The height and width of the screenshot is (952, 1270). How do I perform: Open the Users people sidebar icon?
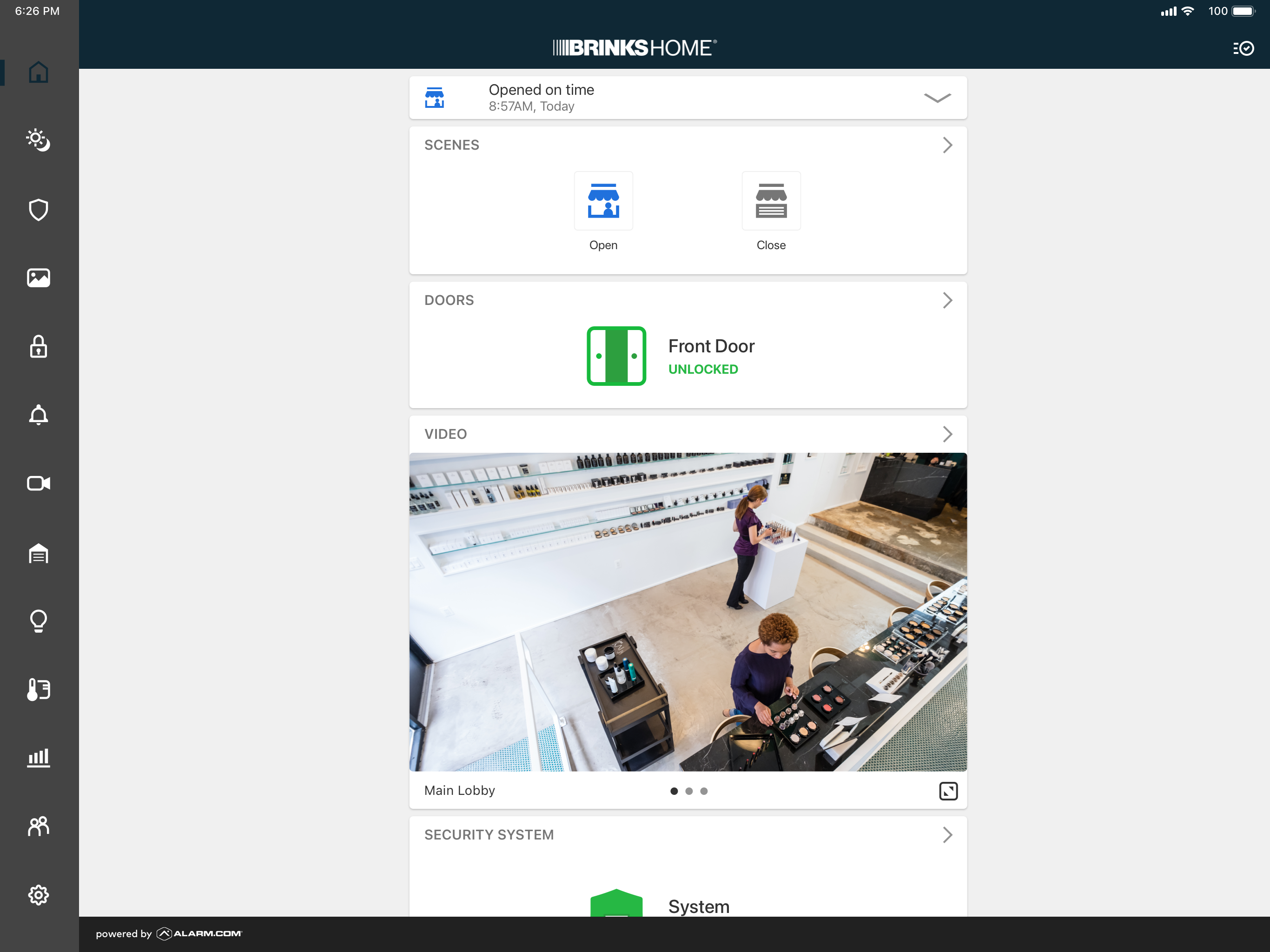39,826
